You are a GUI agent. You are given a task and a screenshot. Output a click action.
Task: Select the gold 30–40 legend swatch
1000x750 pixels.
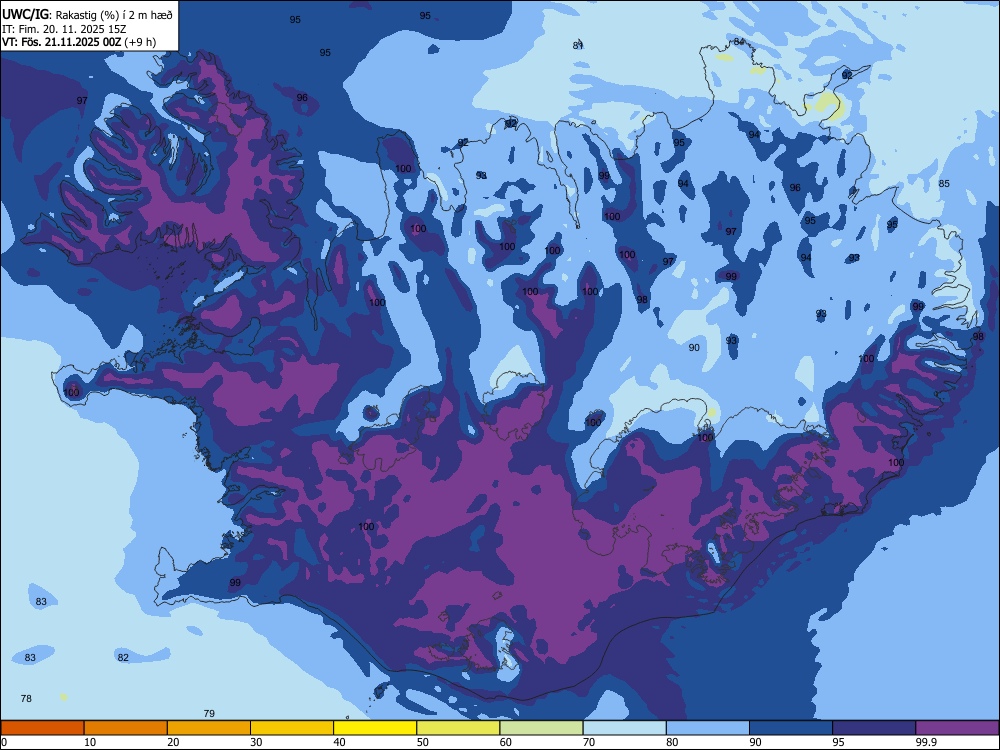point(292,728)
